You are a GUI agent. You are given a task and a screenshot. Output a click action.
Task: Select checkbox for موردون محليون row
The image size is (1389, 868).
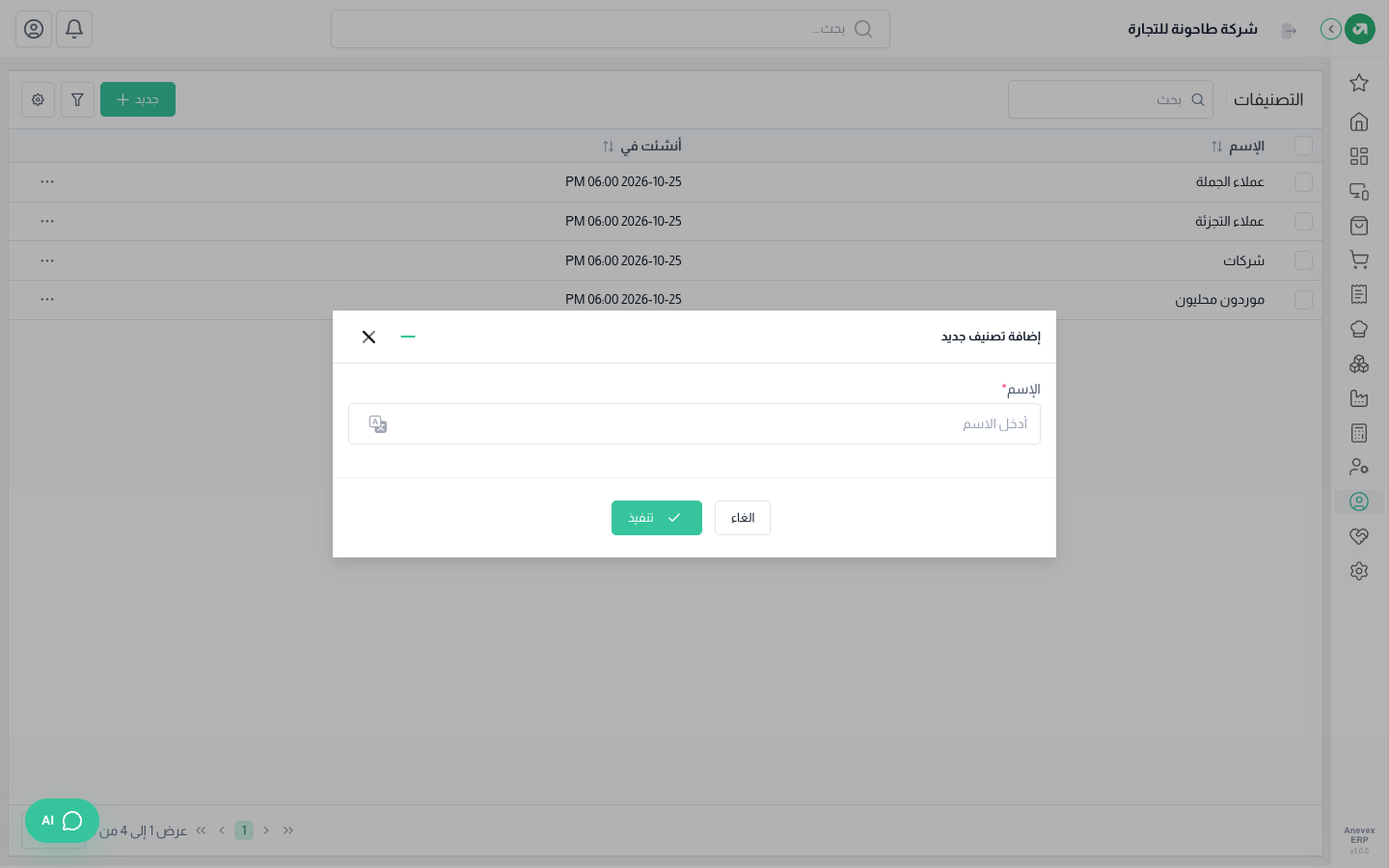click(1303, 300)
